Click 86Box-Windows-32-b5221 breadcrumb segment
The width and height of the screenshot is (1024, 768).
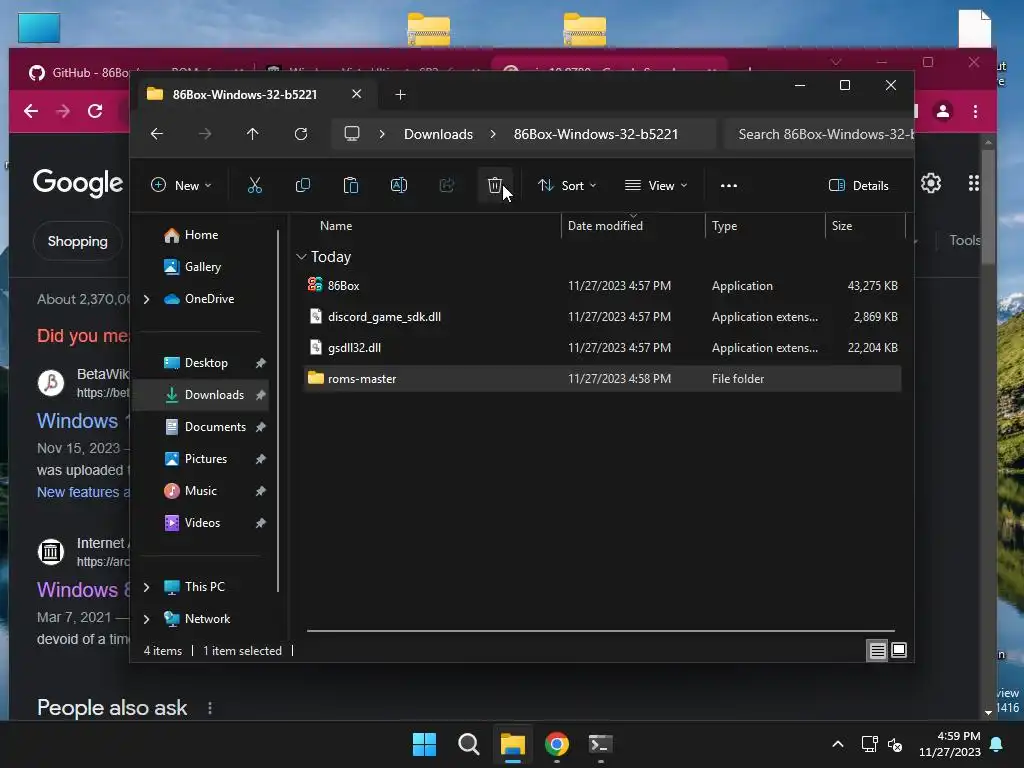click(x=596, y=134)
